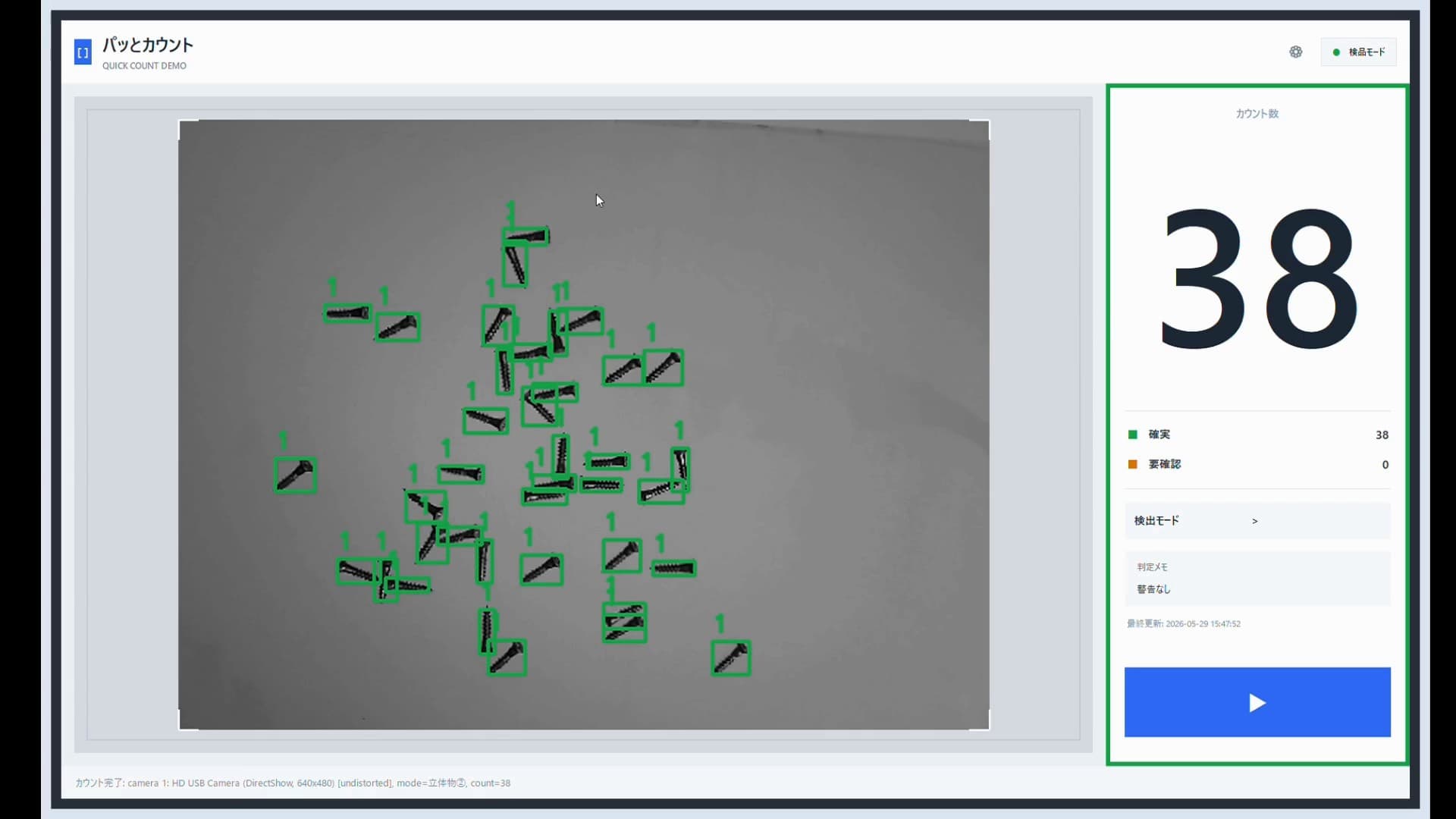Viewport: 1456px width, 819px height.
Task: Click the camera preview image
Action: coord(584,425)
